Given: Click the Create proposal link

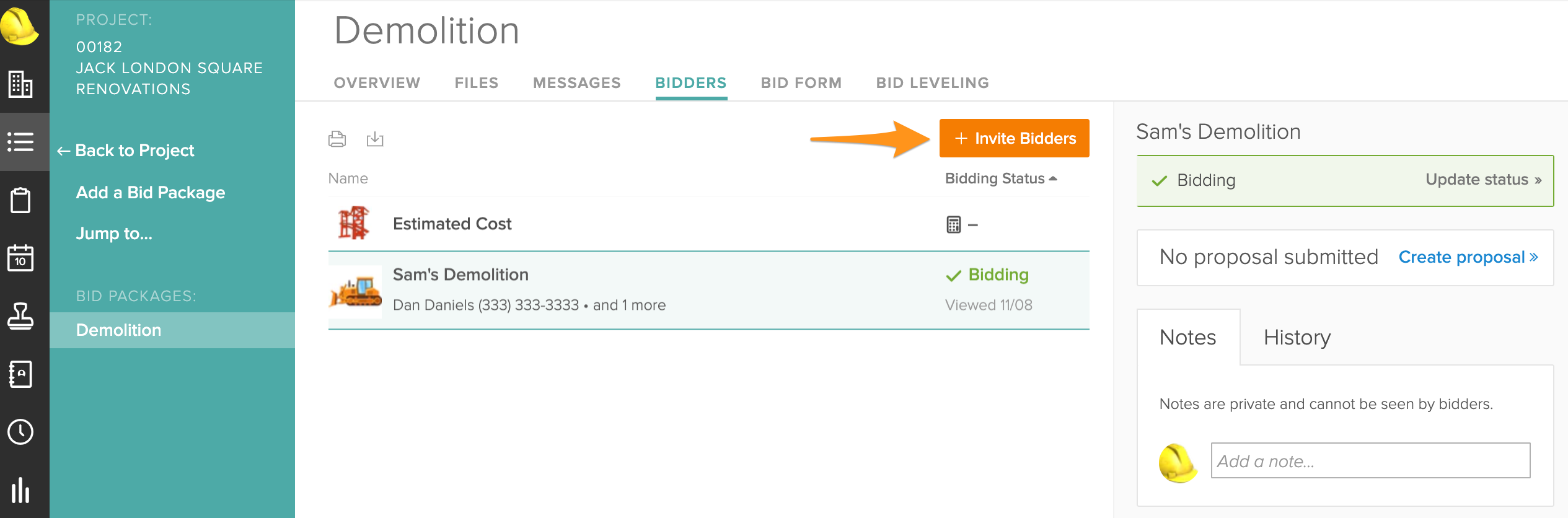Looking at the screenshot, I should (1468, 257).
